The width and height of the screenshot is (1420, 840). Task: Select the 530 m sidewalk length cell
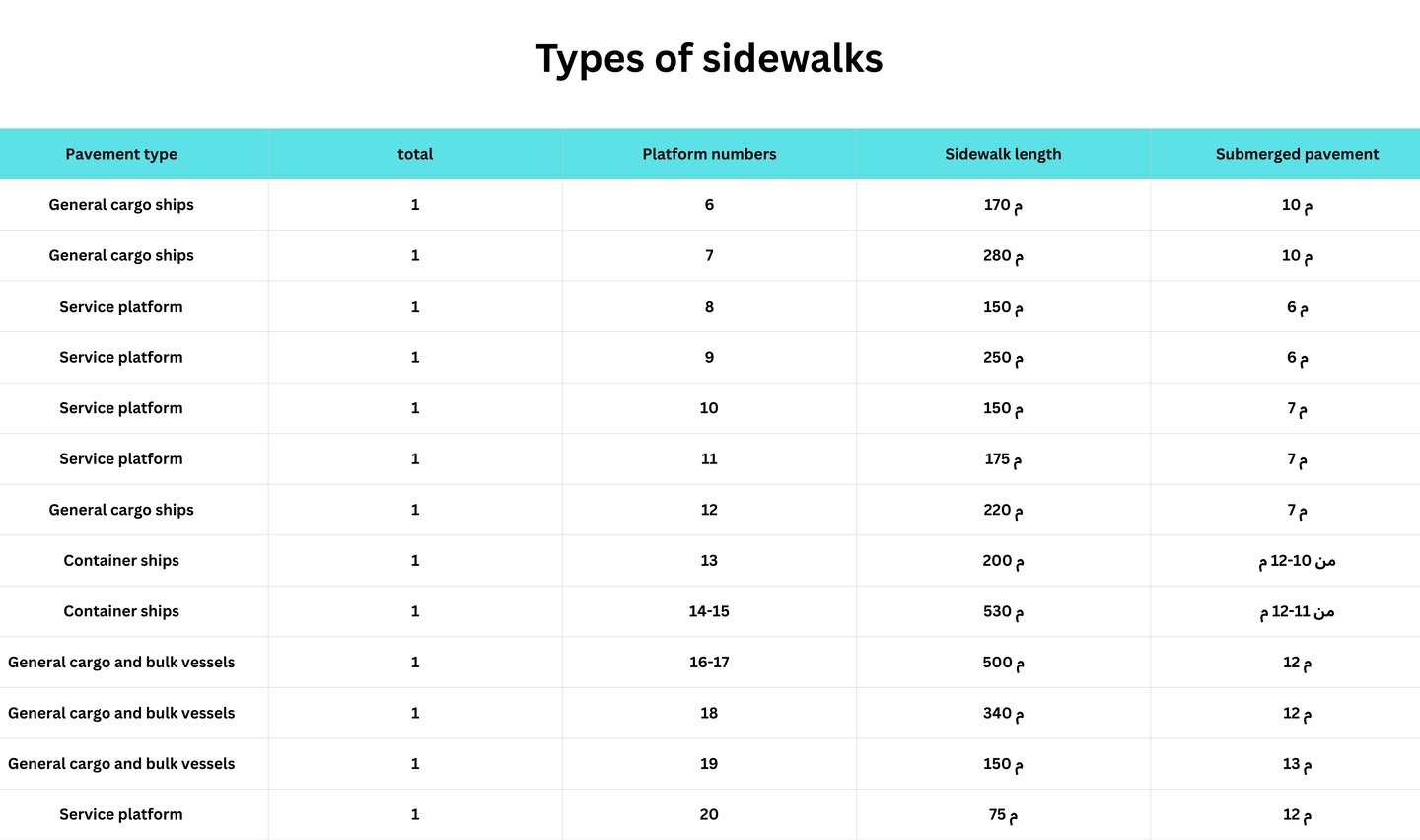click(x=1003, y=611)
